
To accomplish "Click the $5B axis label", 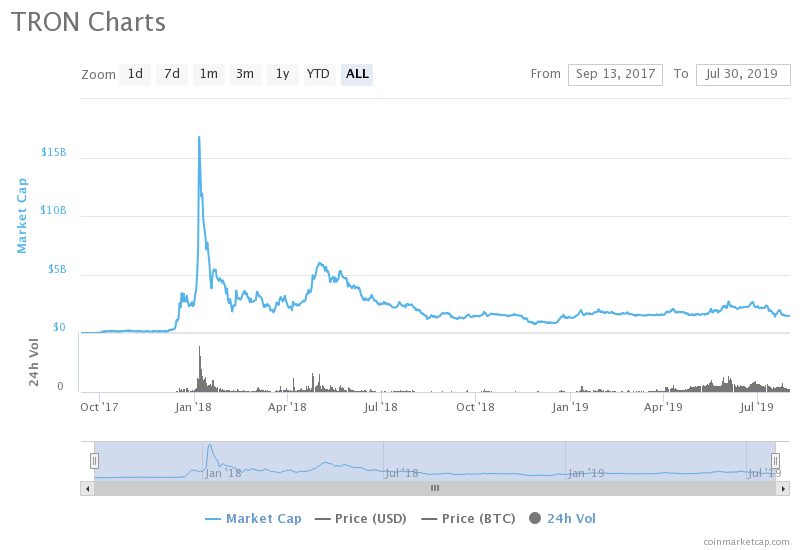I will [57, 269].
